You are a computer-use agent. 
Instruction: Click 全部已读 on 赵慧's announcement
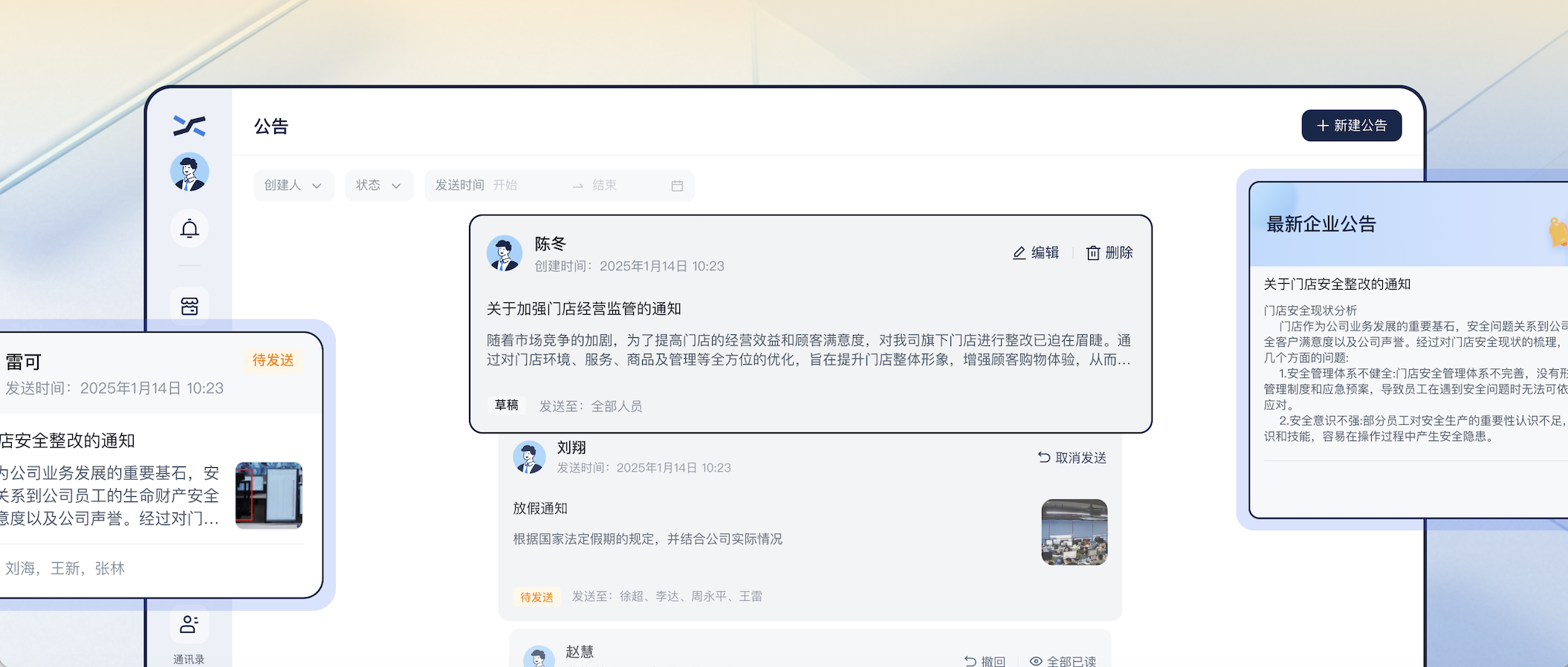click(1063, 661)
